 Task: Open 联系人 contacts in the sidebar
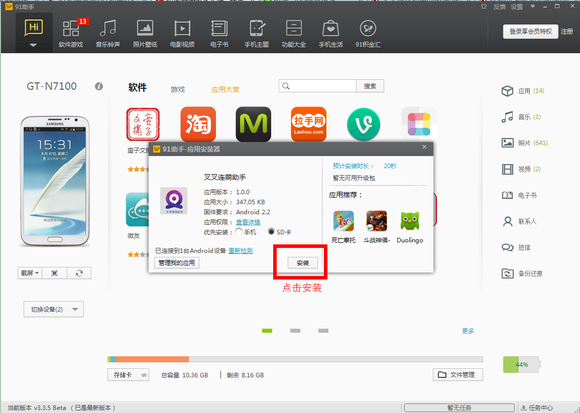pyautogui.click(x=519, y=221)
